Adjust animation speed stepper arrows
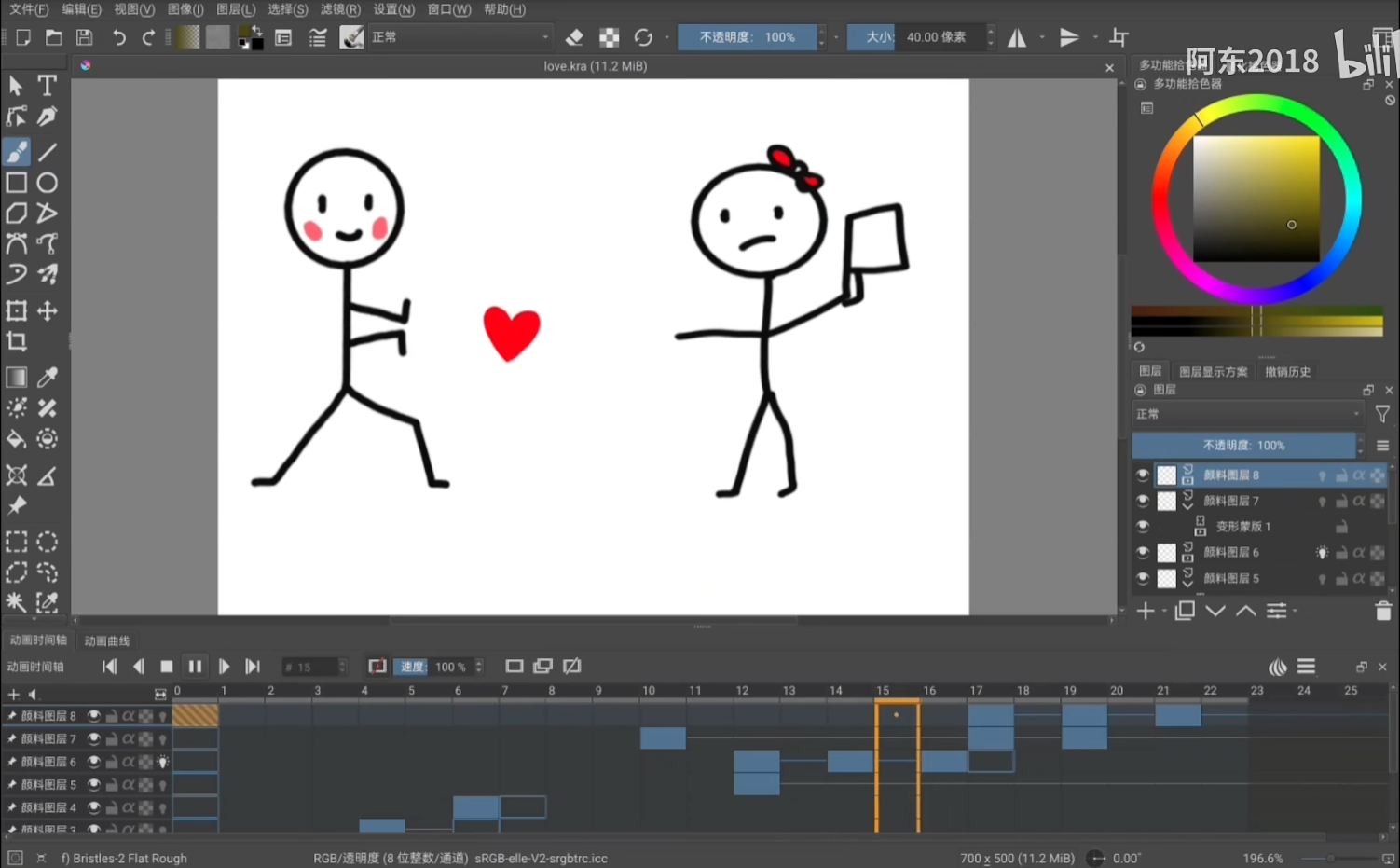 [x=479, y=667]
